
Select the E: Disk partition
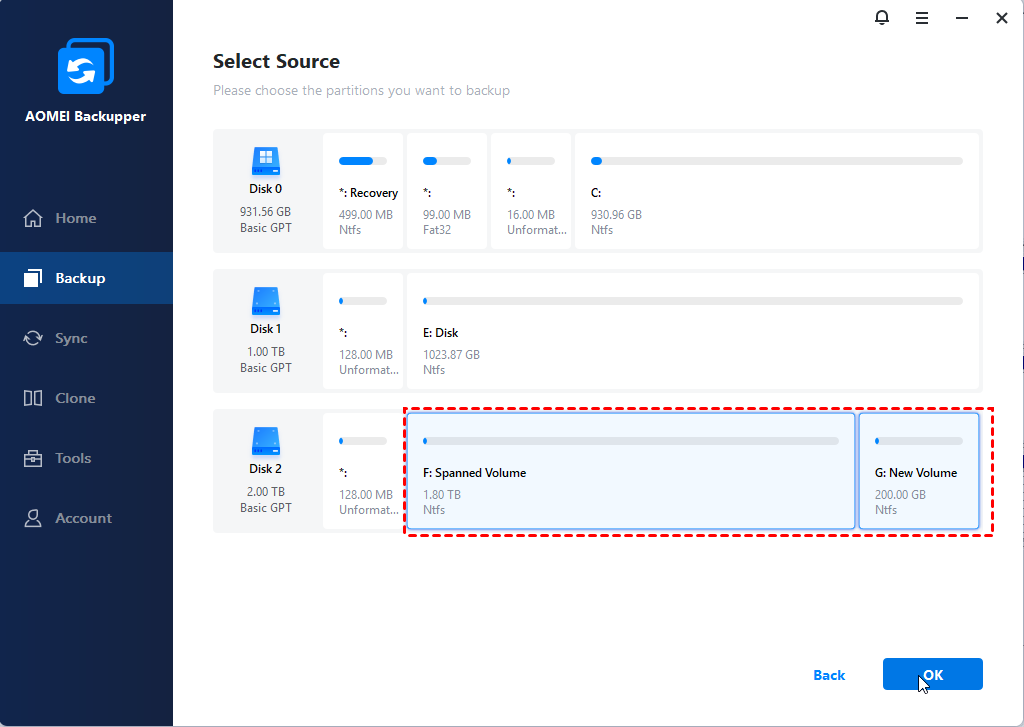pos(693,331)
